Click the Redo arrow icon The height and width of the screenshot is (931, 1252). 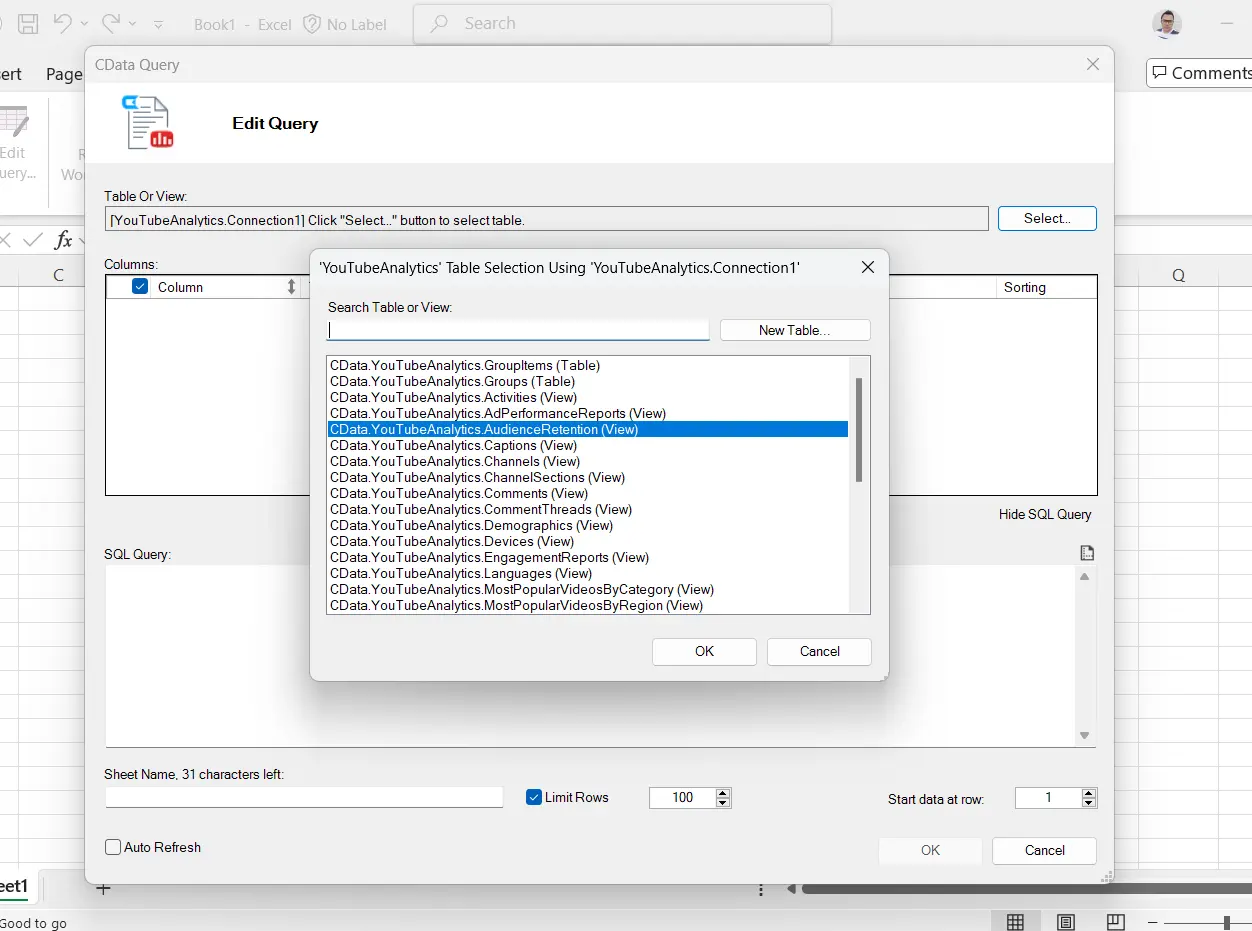[x=112, y=24]
